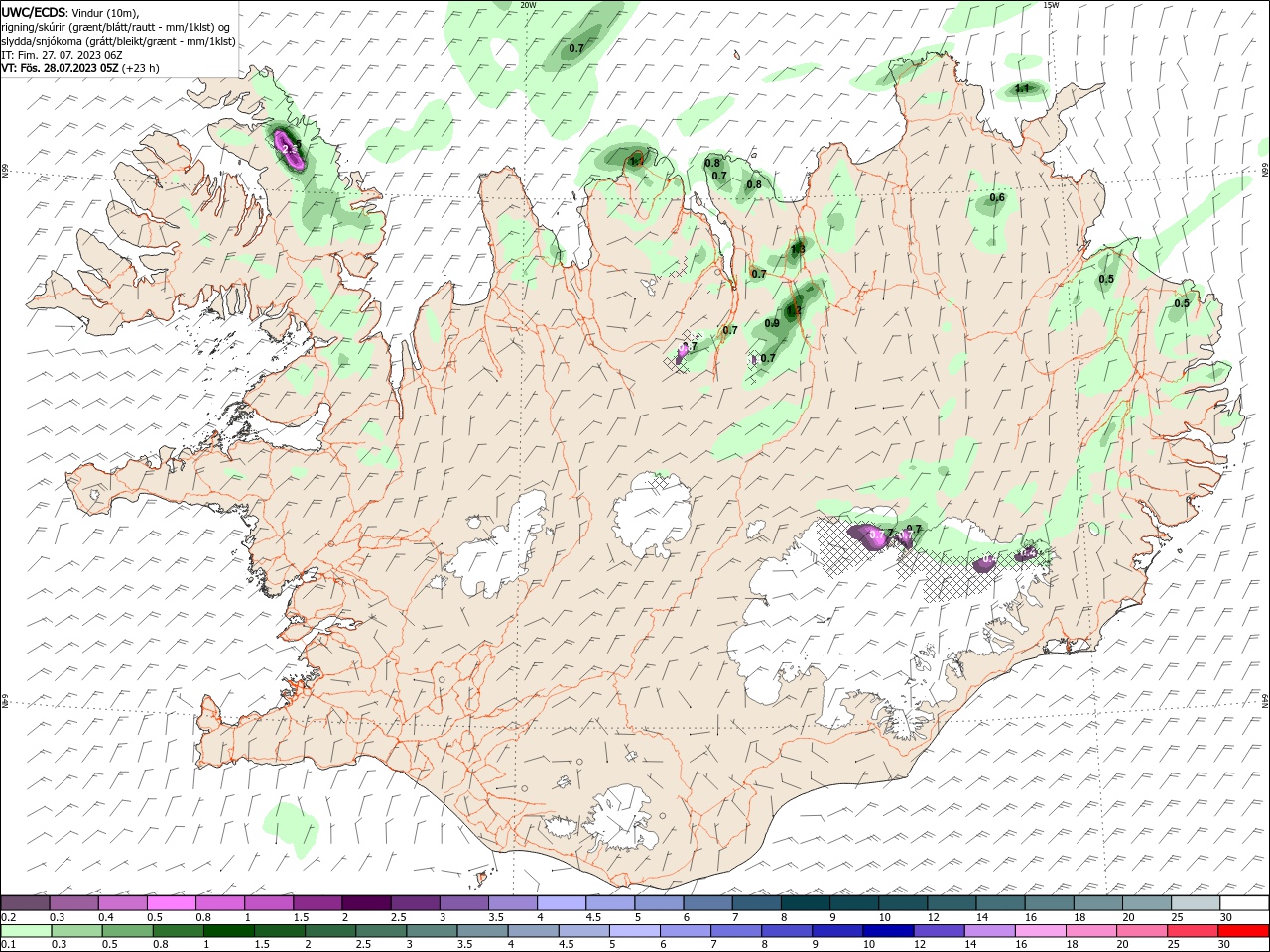The width and height of the screenshot is (1270, 952).
Task: Pick the snow scale swatch starting at 3.5
Action: [x=512, y=903]
